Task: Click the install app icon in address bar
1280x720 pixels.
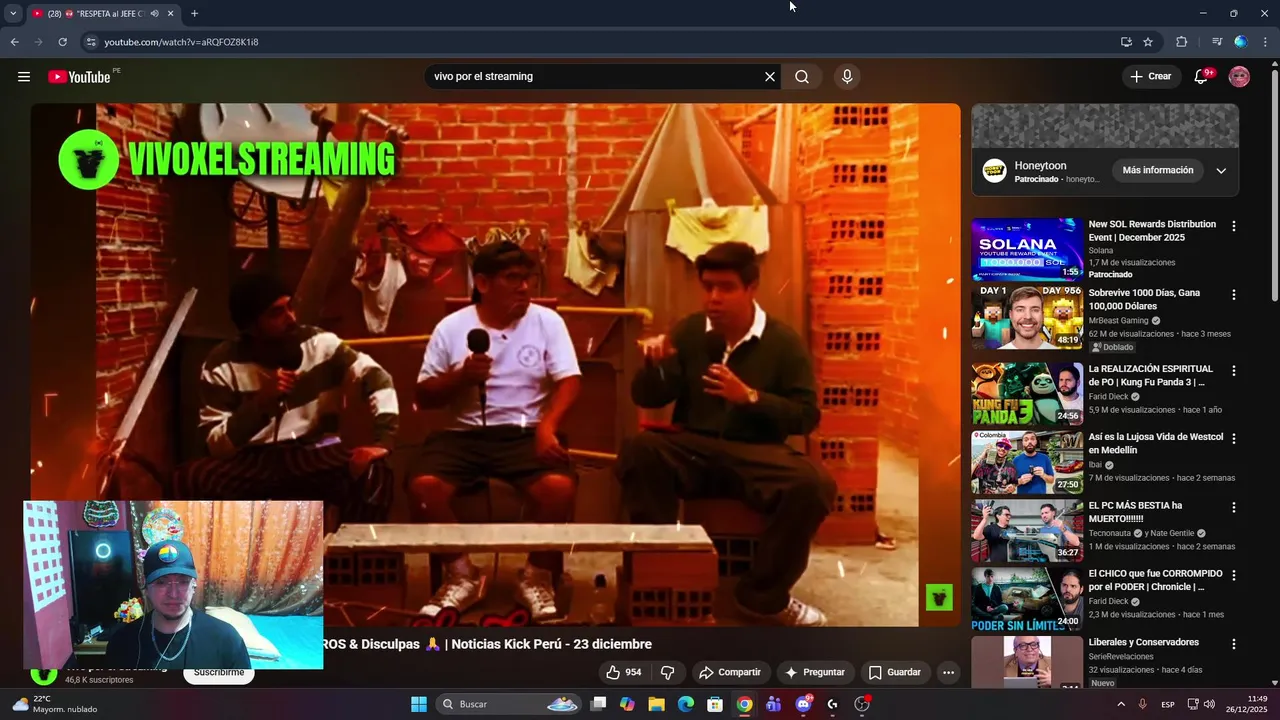Action: pyautogui.click(x=1126, y=42)
